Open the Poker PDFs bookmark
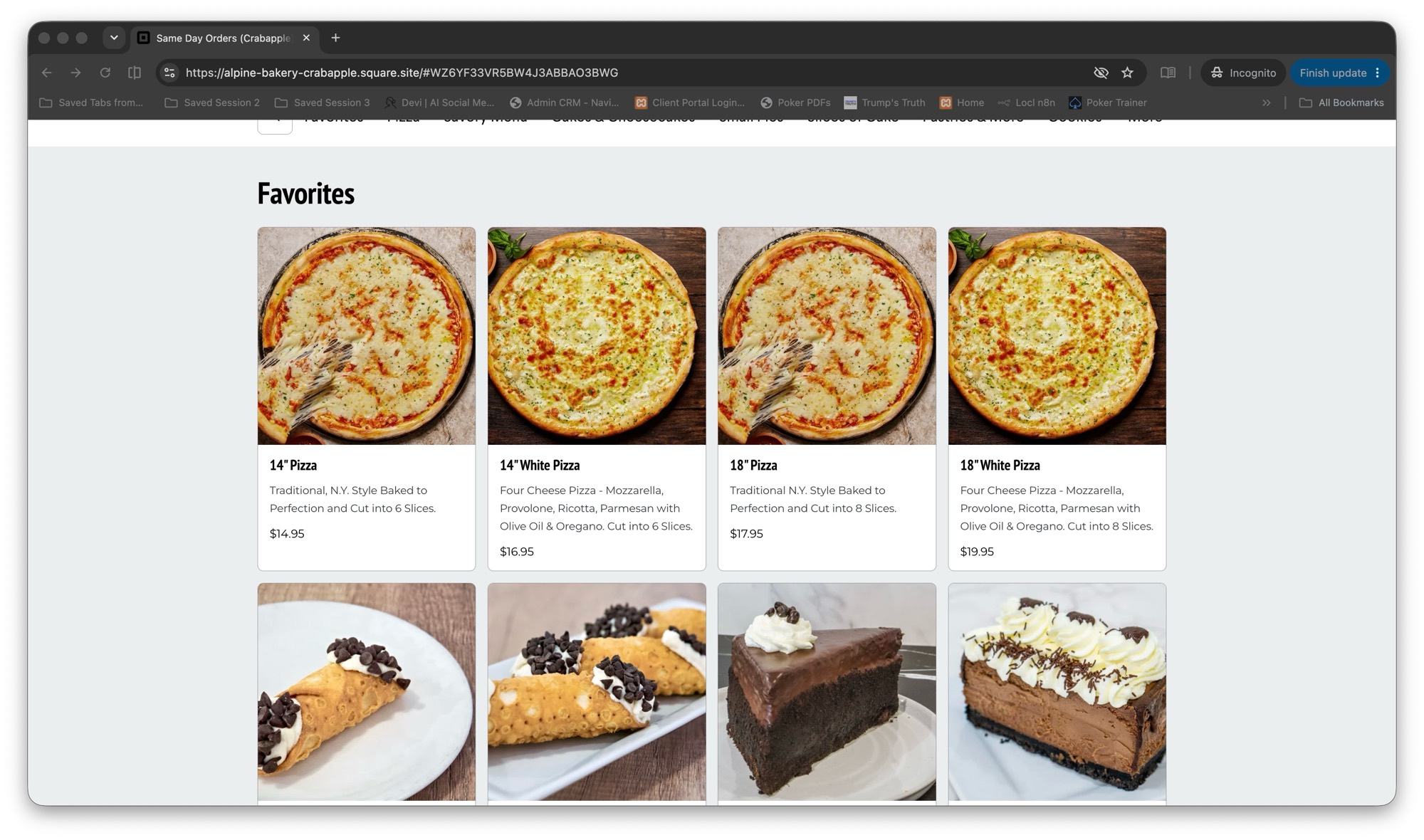1424x840 pixels. coord(795,103)
